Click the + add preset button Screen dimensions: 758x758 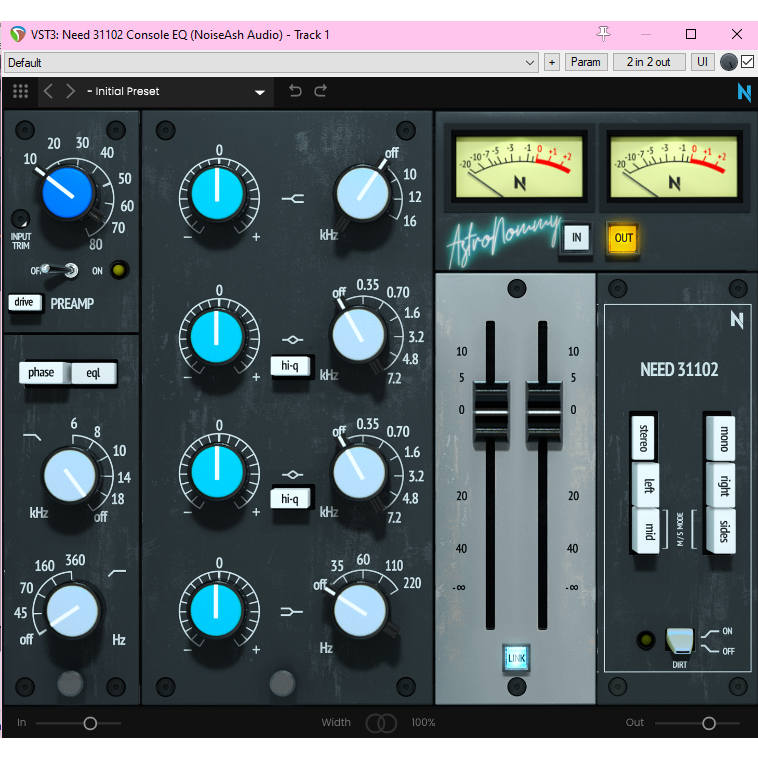[552, 62]
